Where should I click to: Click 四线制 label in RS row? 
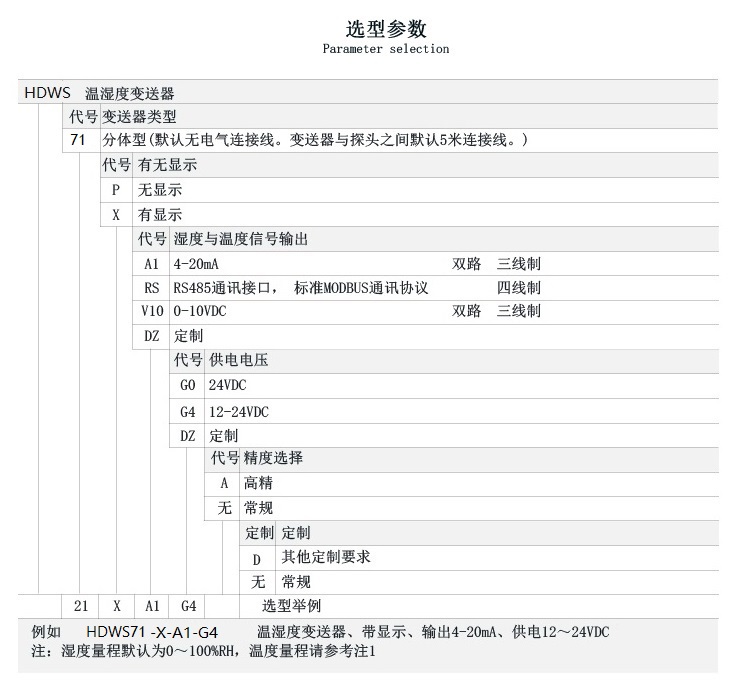[518, 288]
